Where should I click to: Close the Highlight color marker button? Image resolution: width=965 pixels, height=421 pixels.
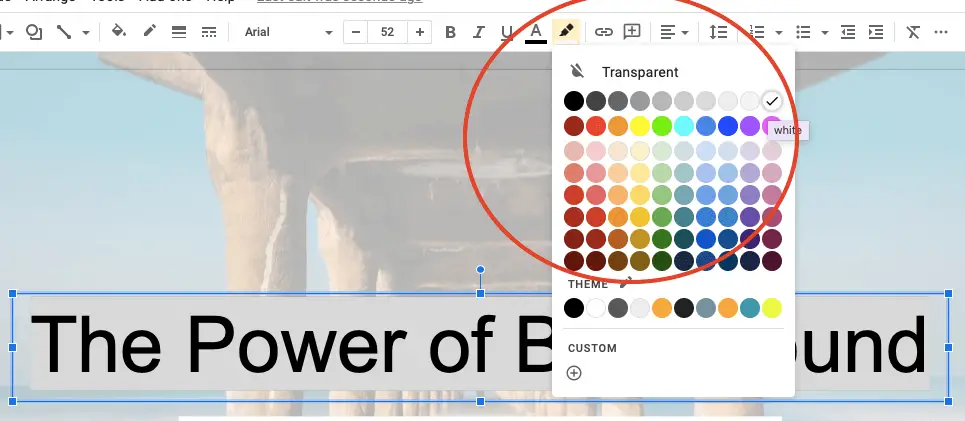pyautogui.click(x=566, y=31)
